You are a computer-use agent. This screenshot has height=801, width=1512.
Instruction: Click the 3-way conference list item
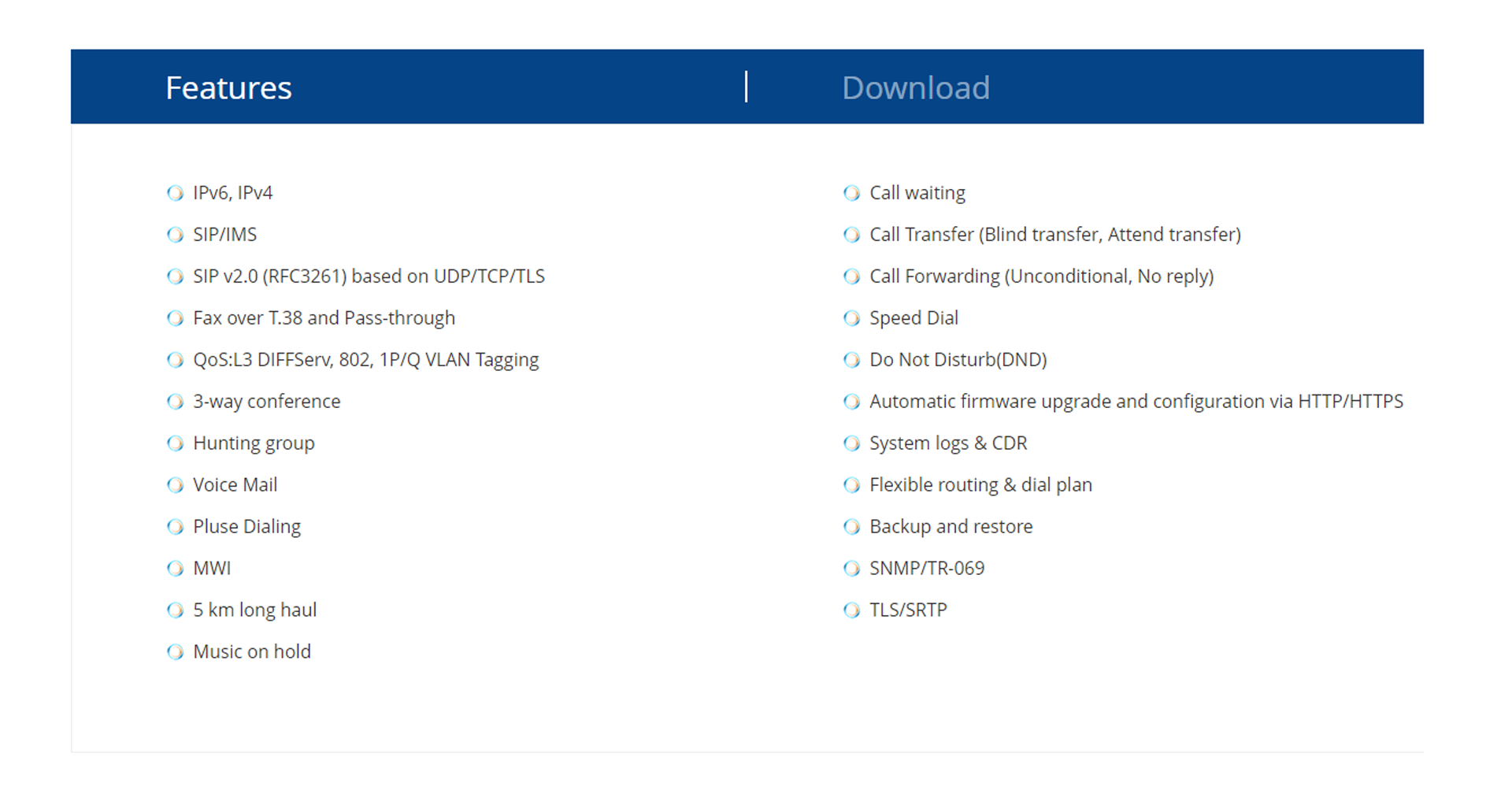[x=266, y=402]
